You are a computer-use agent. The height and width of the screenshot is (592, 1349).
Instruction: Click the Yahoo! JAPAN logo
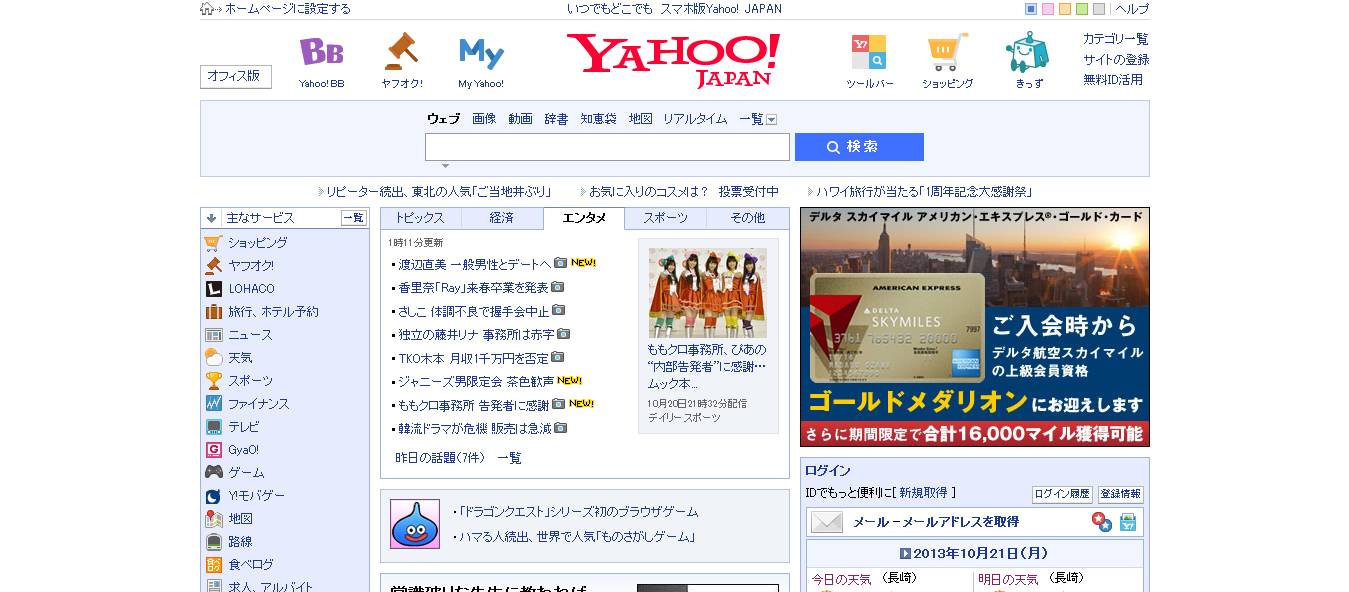coord(673,60)
